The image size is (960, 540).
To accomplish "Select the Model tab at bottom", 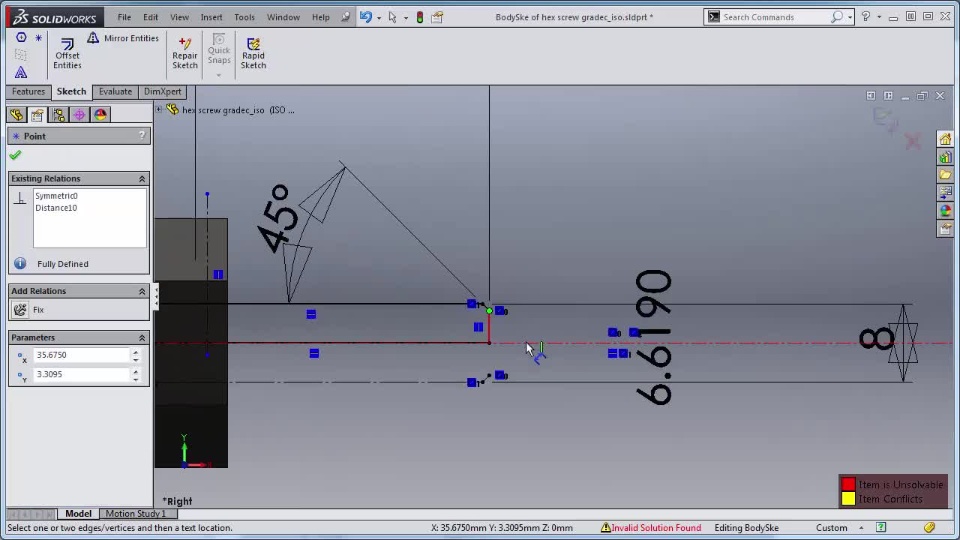I will [x=78, y=514].
